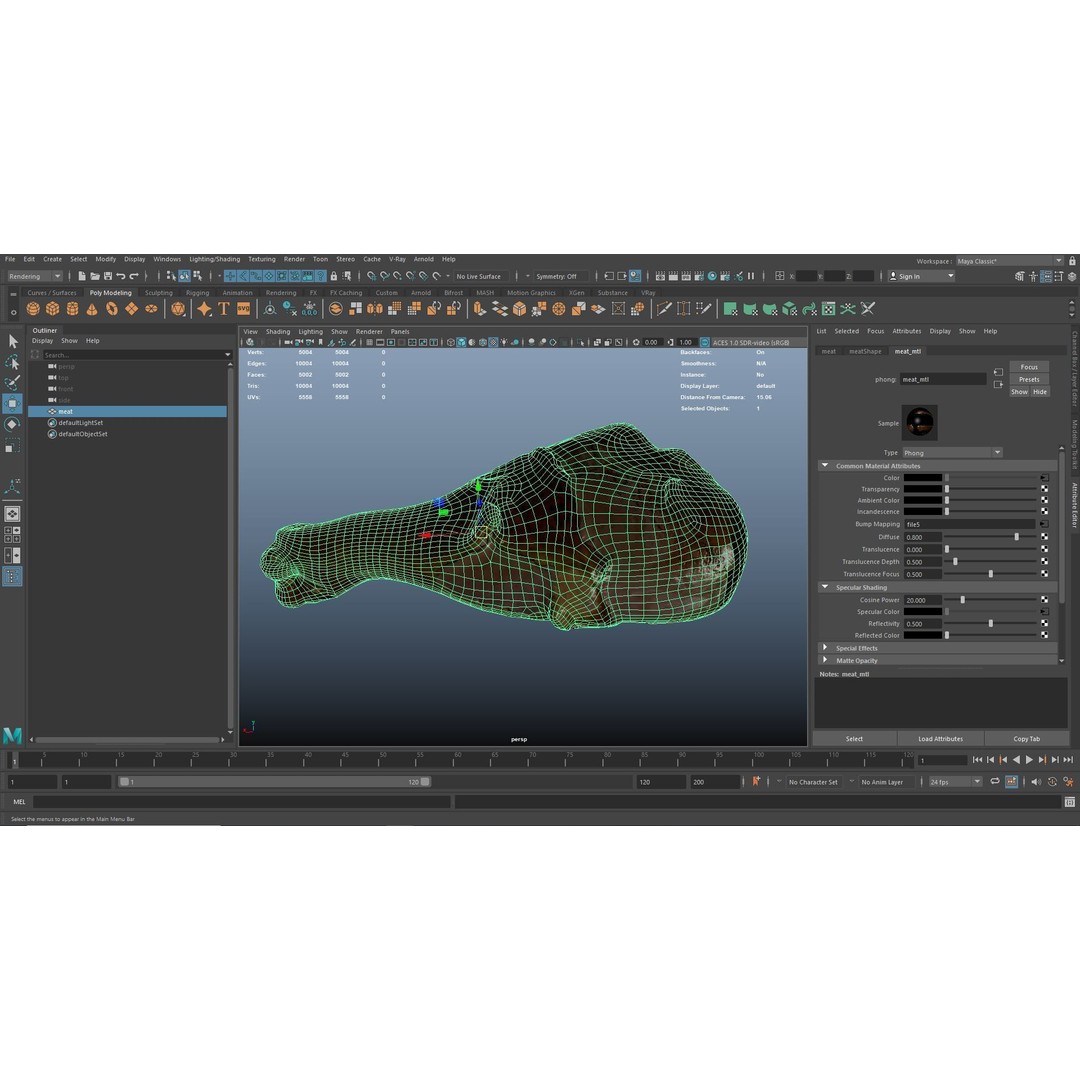This screenshot has height=1080, width=1080.
Task: Click the Copy Tab button
Action: coord(1026,738)
